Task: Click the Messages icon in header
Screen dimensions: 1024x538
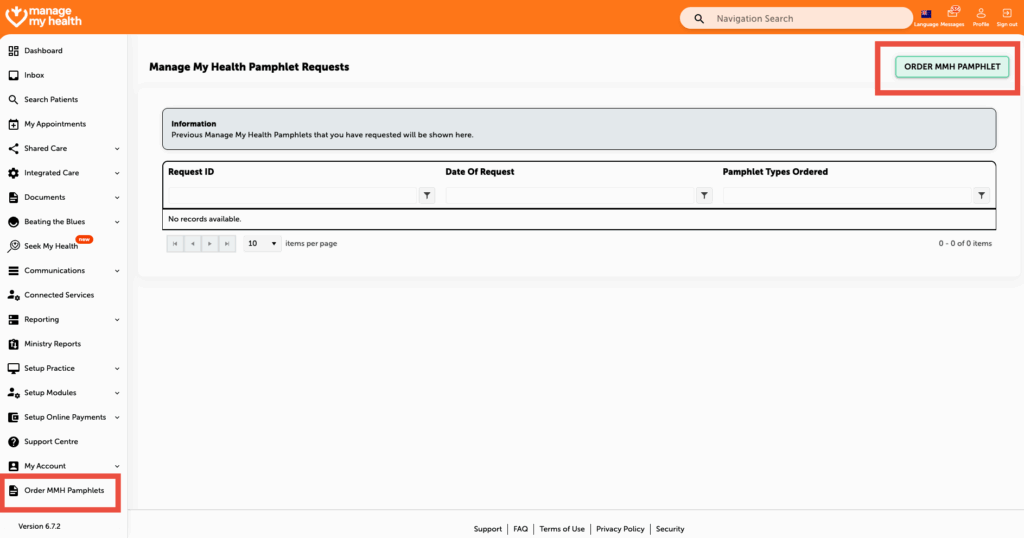Action: 952,15
